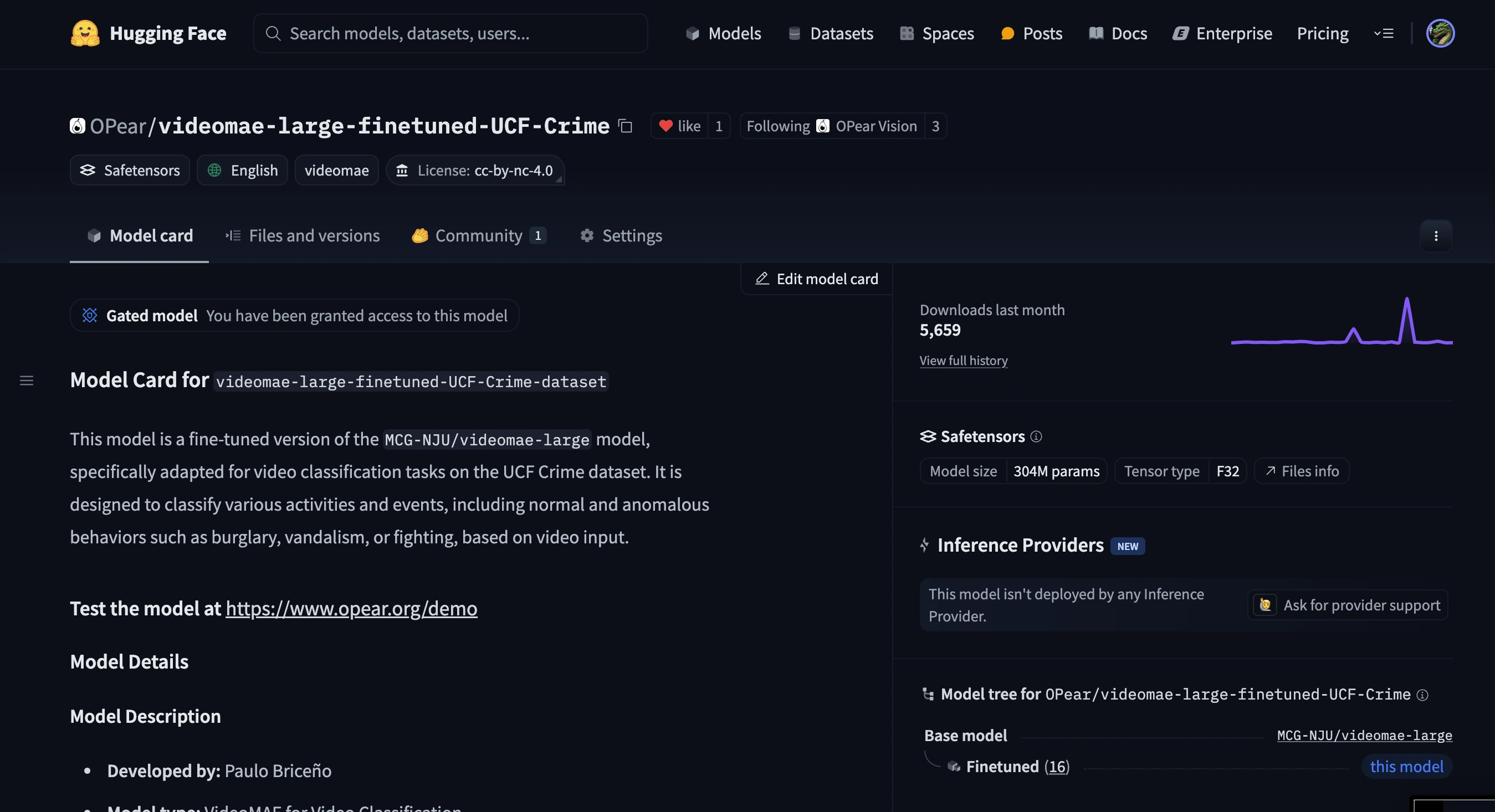Click the downloads count 5,659
The width and height of the screenshot is (1495, 812).
point(940,330)
